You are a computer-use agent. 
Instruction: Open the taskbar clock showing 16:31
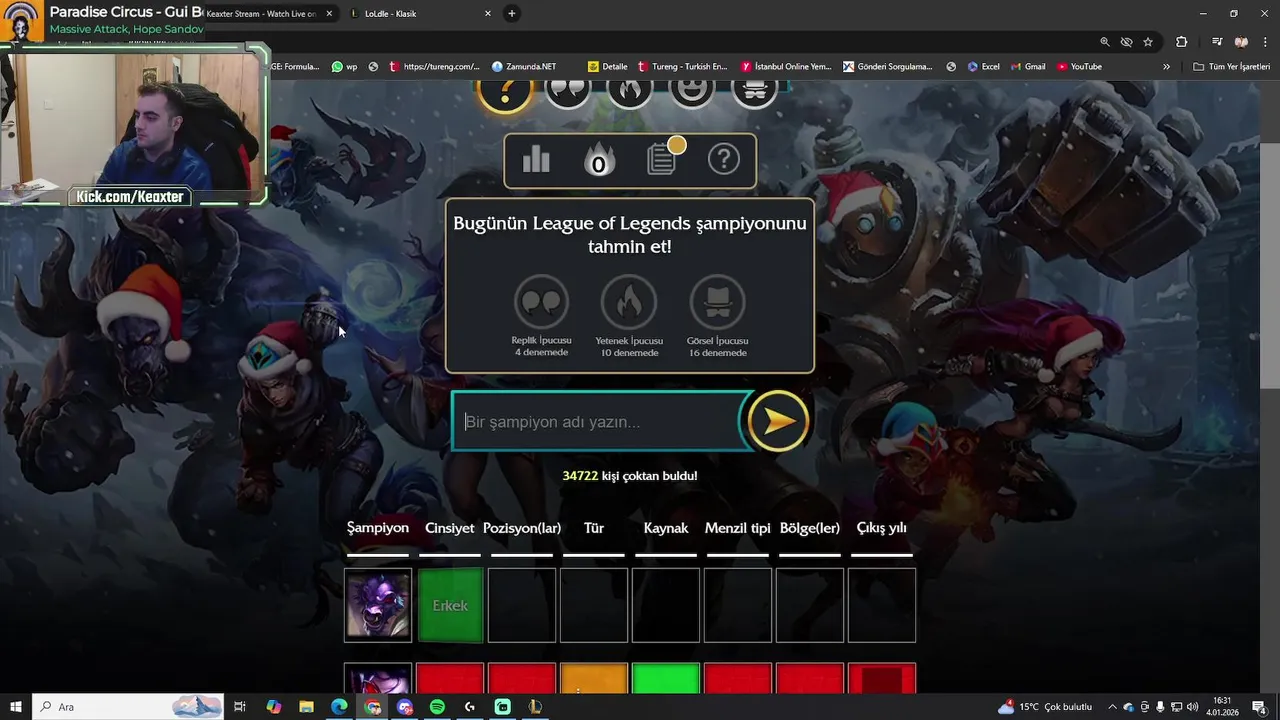1222,707
